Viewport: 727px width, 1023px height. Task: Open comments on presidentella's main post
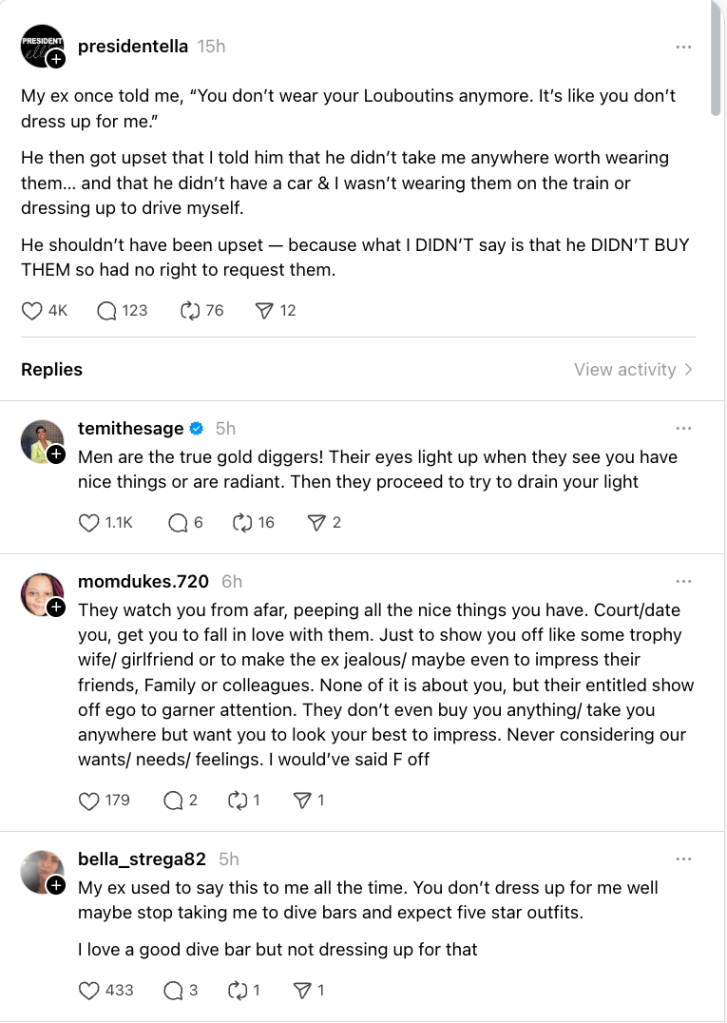107,311
